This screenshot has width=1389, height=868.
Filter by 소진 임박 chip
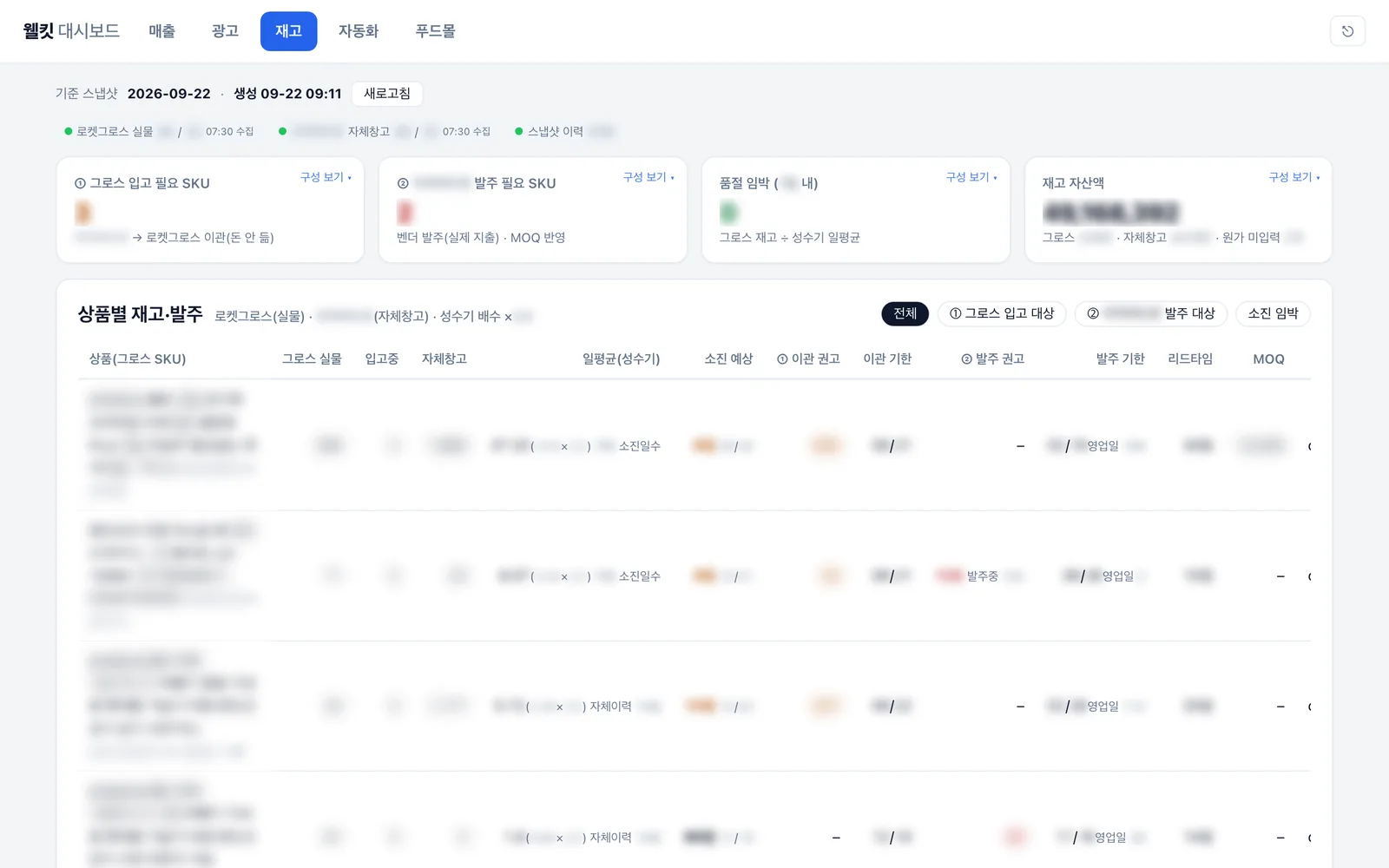click(x=1273, y=313)
